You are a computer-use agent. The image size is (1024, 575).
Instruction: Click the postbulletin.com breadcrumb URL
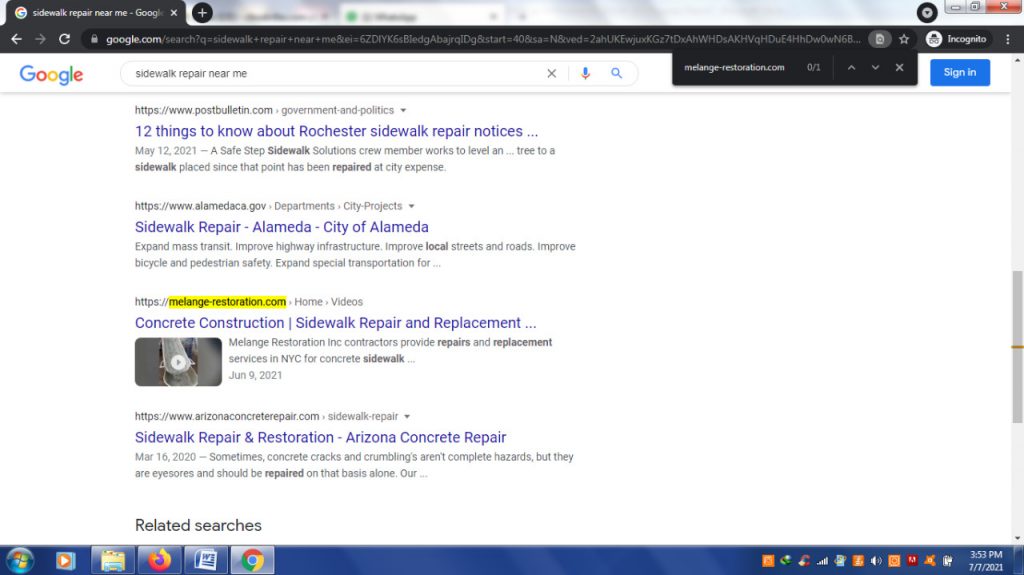pos(264,110)
